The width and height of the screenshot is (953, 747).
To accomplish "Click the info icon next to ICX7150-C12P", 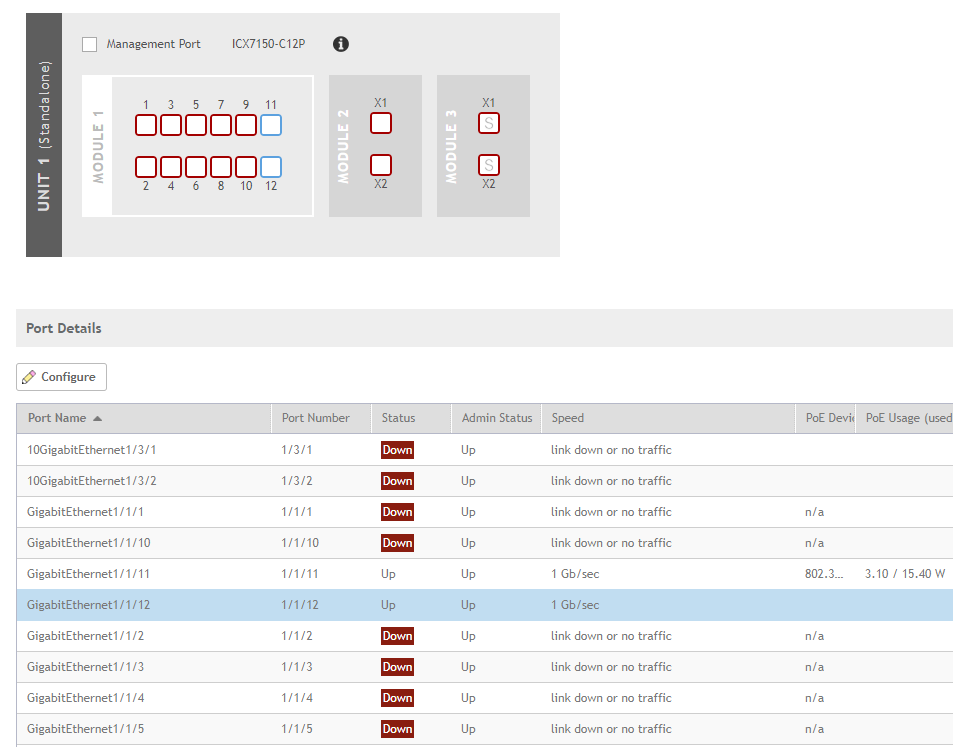I will point(340,44).
